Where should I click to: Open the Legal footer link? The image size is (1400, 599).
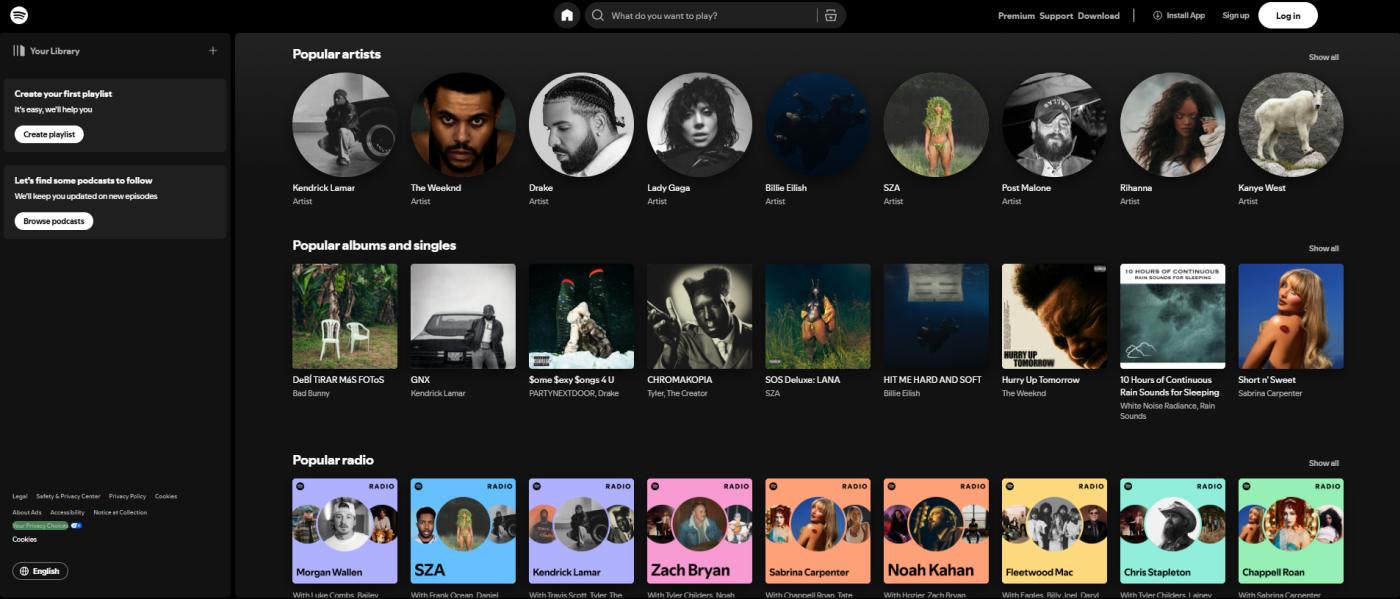20,496
